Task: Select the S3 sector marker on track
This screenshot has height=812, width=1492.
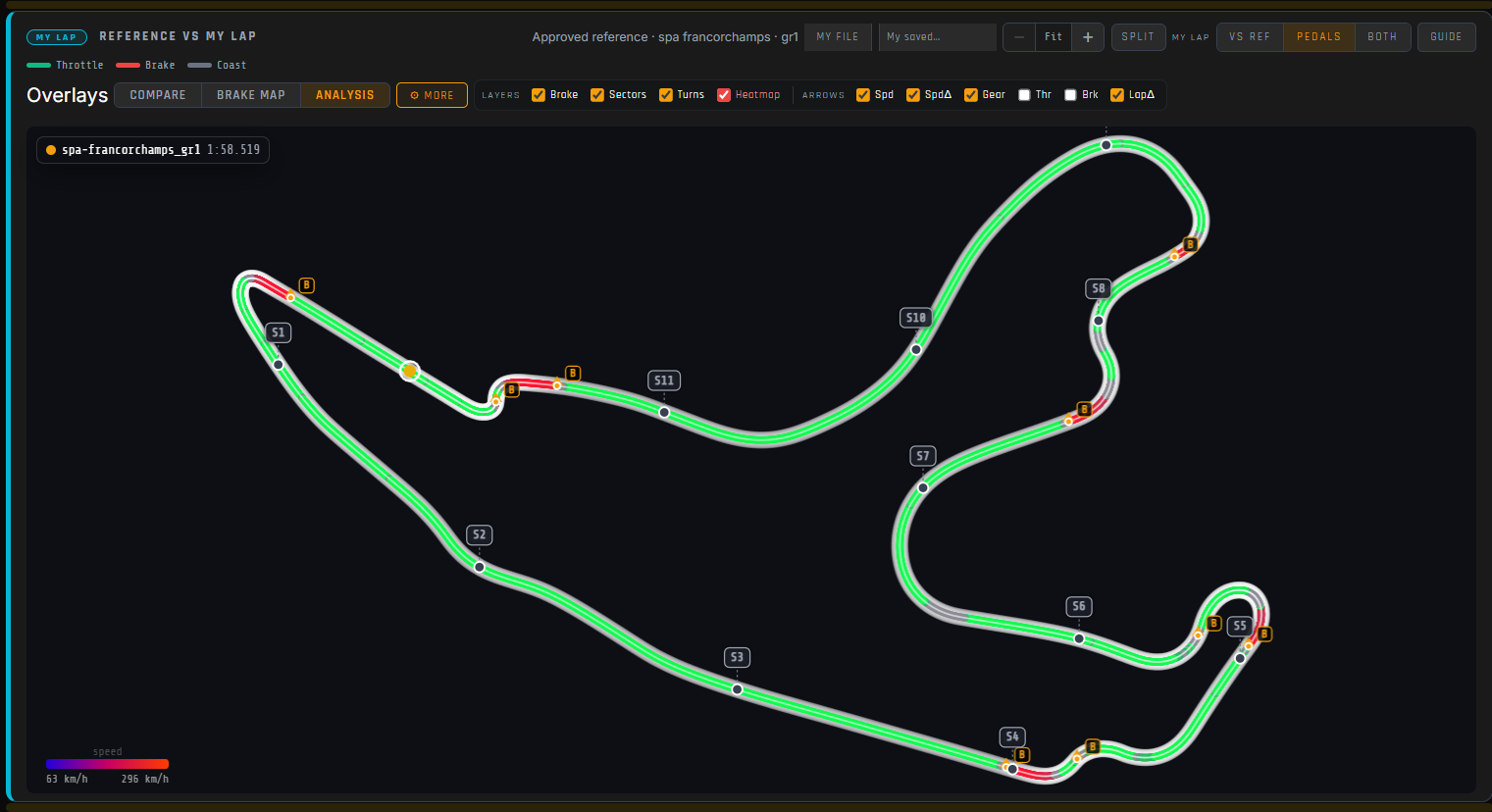Action: [x=737, y=689]
